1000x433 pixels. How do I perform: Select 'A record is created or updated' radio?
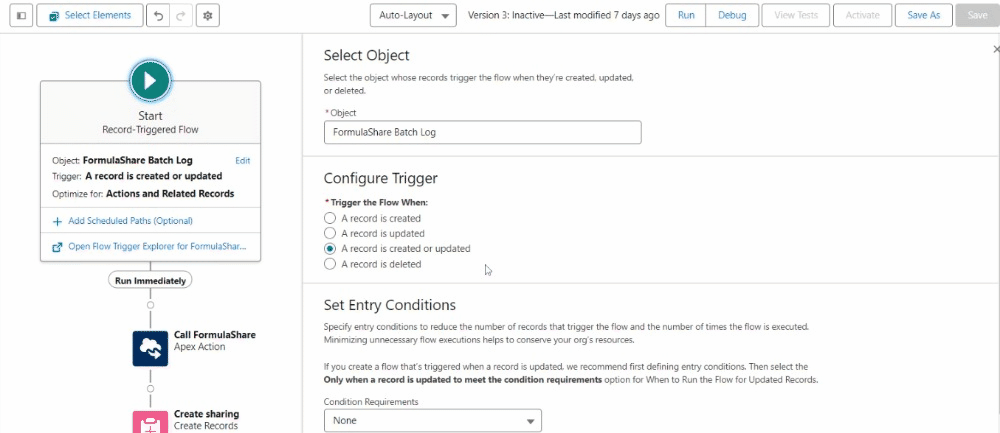coord(330,249)
